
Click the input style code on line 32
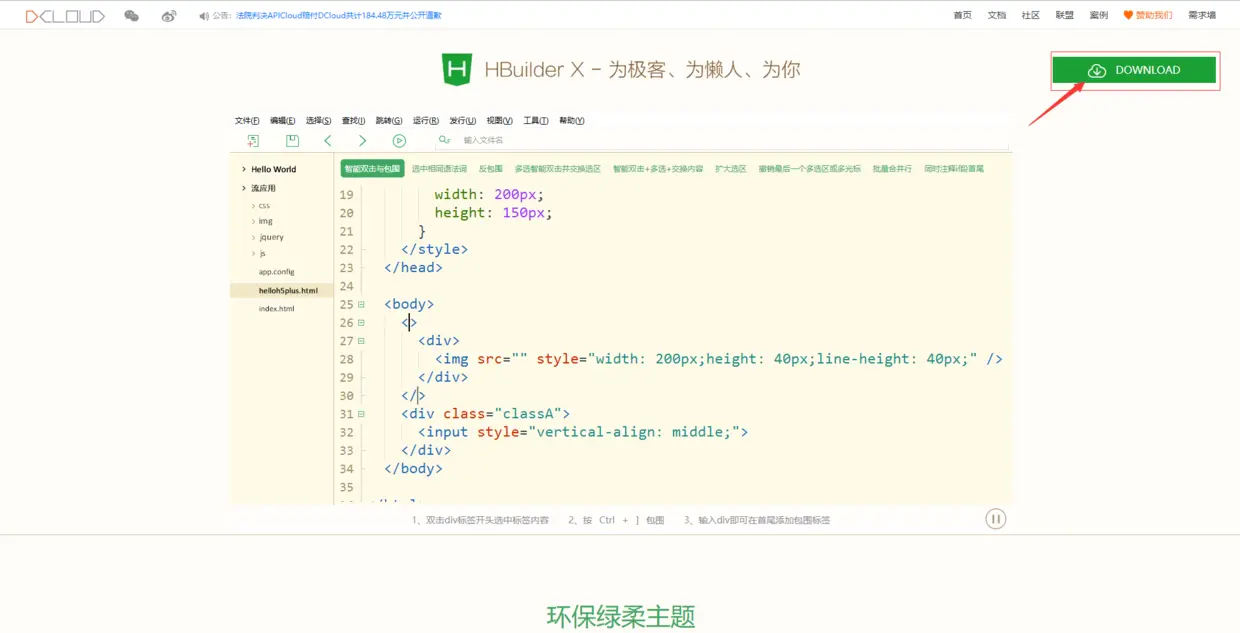coord(583,432)
